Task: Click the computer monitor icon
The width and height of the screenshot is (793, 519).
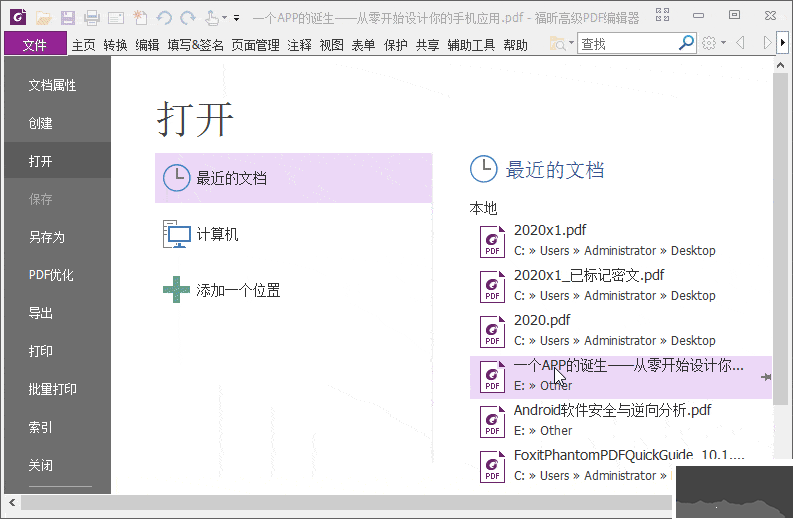Action: 177,234
